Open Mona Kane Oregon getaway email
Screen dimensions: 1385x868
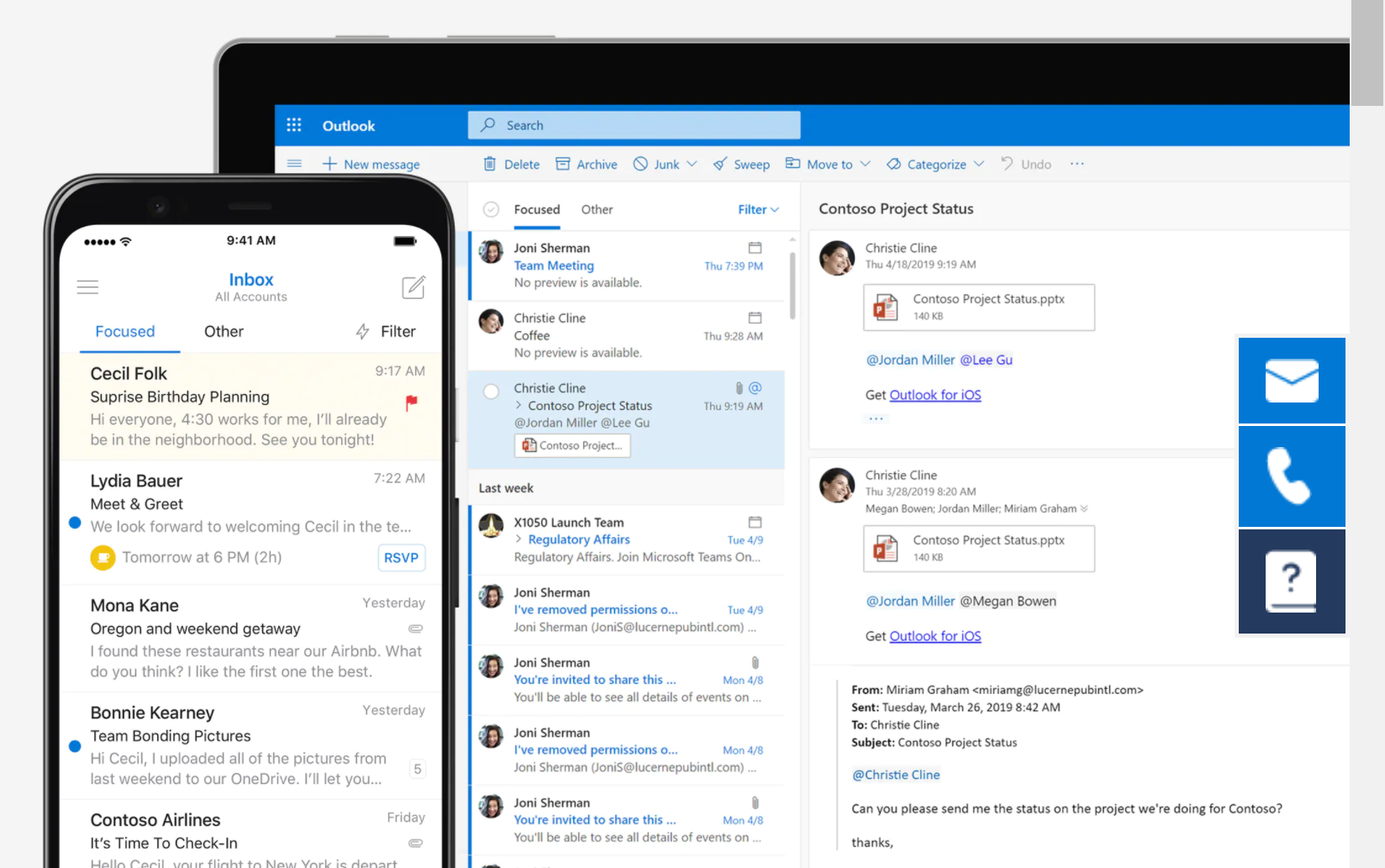[251, 639]
